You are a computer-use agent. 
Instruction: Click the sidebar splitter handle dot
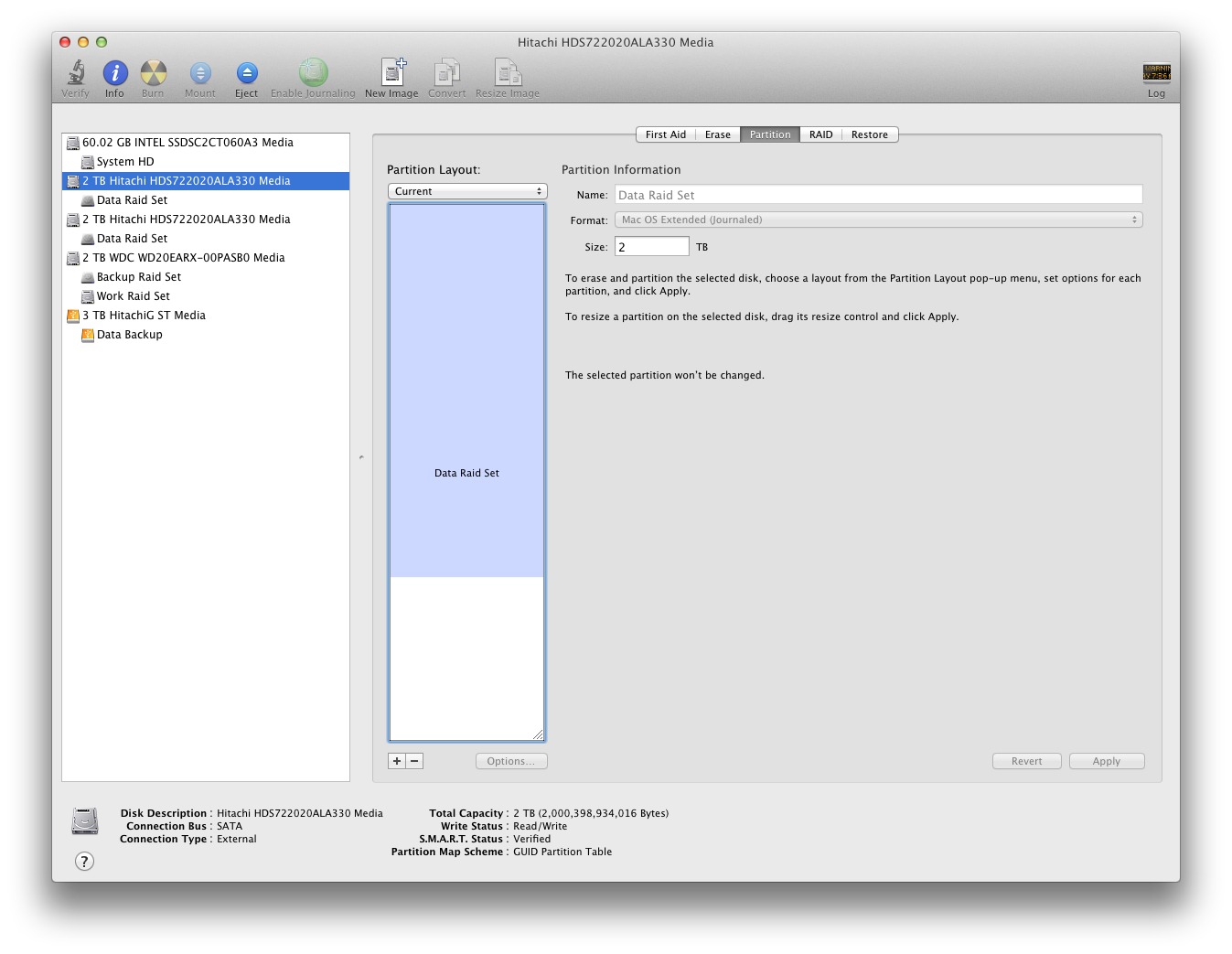pos(361,456)
